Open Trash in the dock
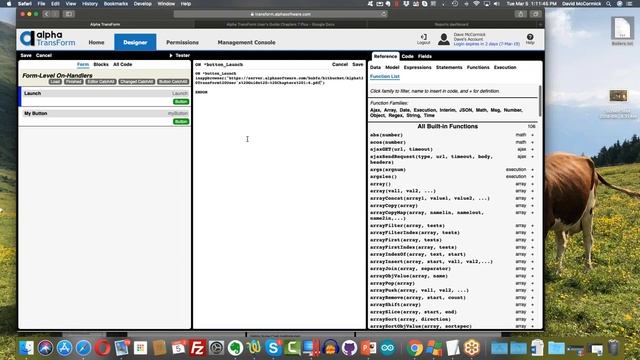Screen dimensions: 640x360 click(x=613, y=348)
